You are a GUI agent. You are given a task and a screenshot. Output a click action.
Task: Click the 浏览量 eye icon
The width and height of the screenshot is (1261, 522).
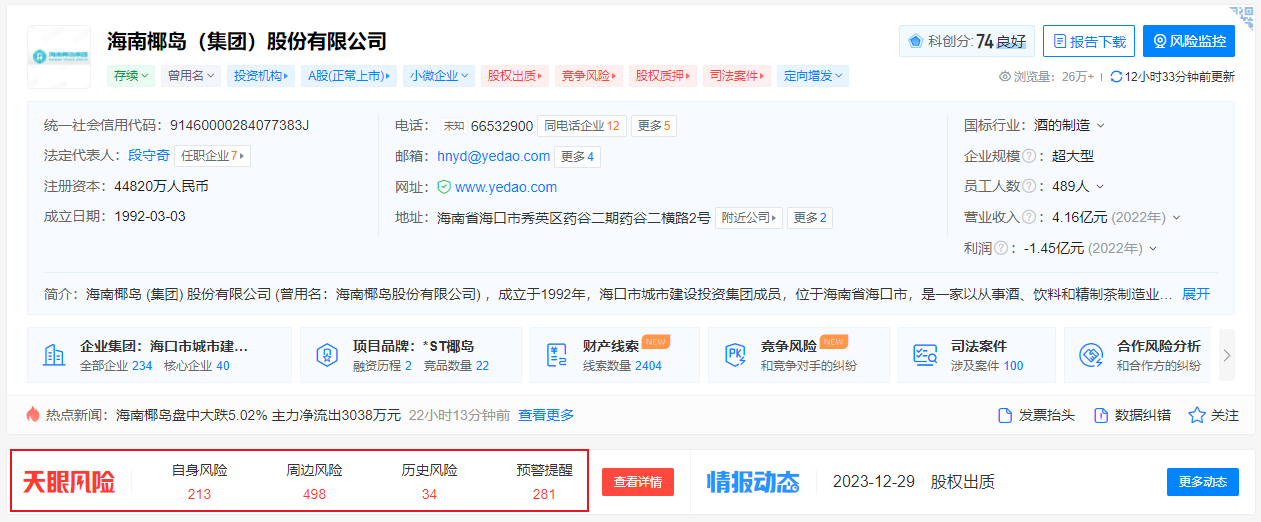tap(1005, 76)
